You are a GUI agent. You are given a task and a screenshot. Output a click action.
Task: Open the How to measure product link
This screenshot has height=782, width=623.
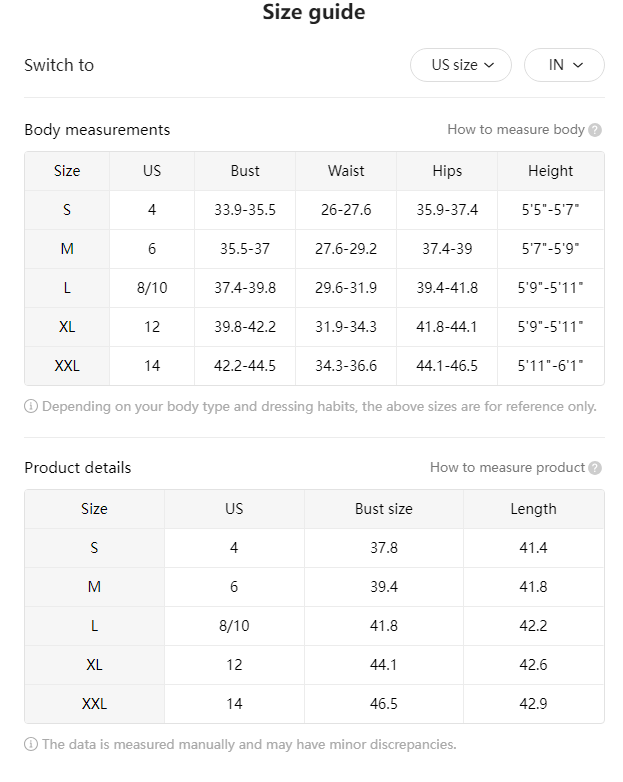tap(507, 468)
